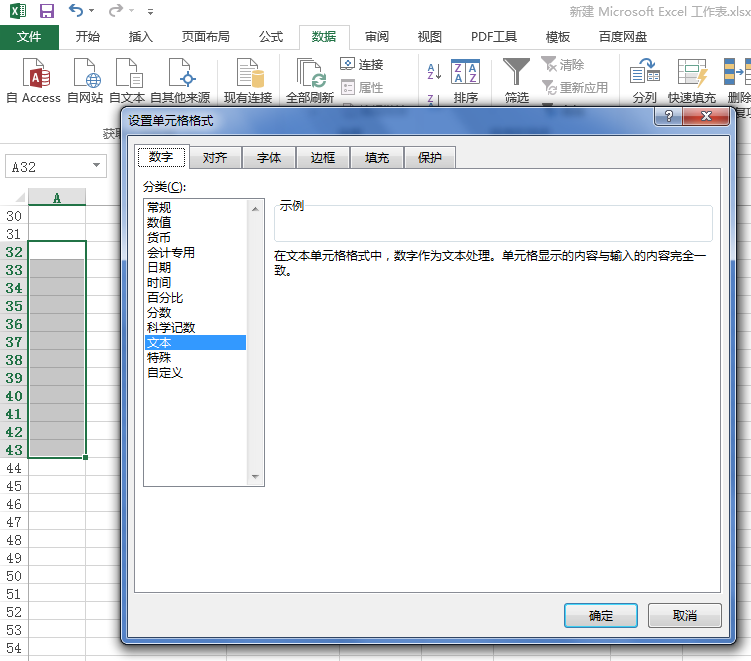Click the Save icon in quick access toolbar
This screenshot has height=661, width=751.
[46, 11]
